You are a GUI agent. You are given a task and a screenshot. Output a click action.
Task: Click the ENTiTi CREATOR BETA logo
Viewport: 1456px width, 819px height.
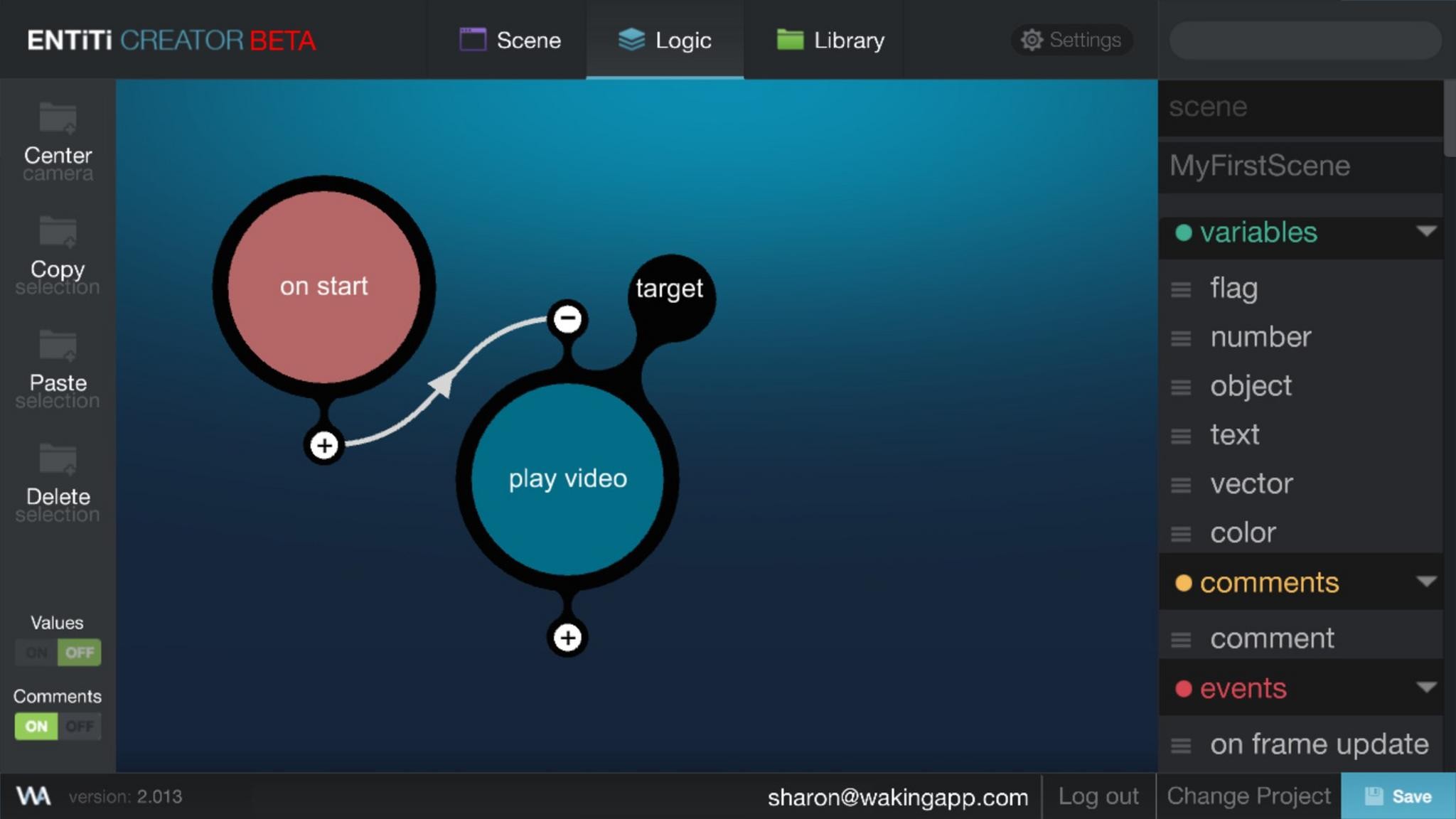coord(171,41)
